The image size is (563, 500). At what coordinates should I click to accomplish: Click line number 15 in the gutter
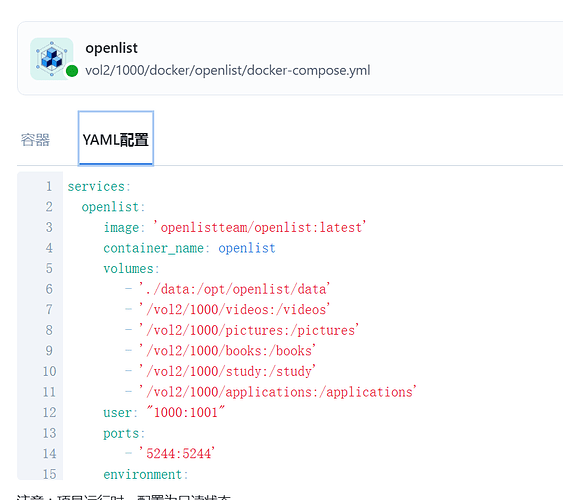[x=50, y=475]
